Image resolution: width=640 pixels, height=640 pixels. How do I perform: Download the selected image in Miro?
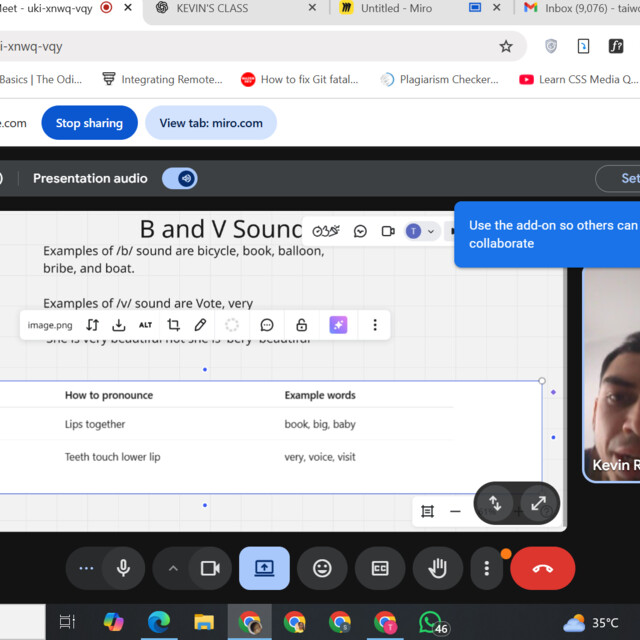pos(119,325)
